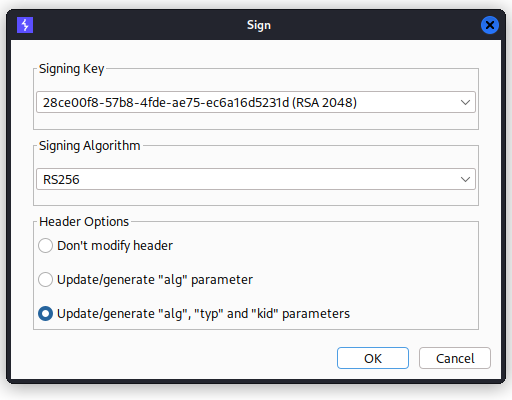Click the Signing Algorithm group label

(x=90, y=146)
